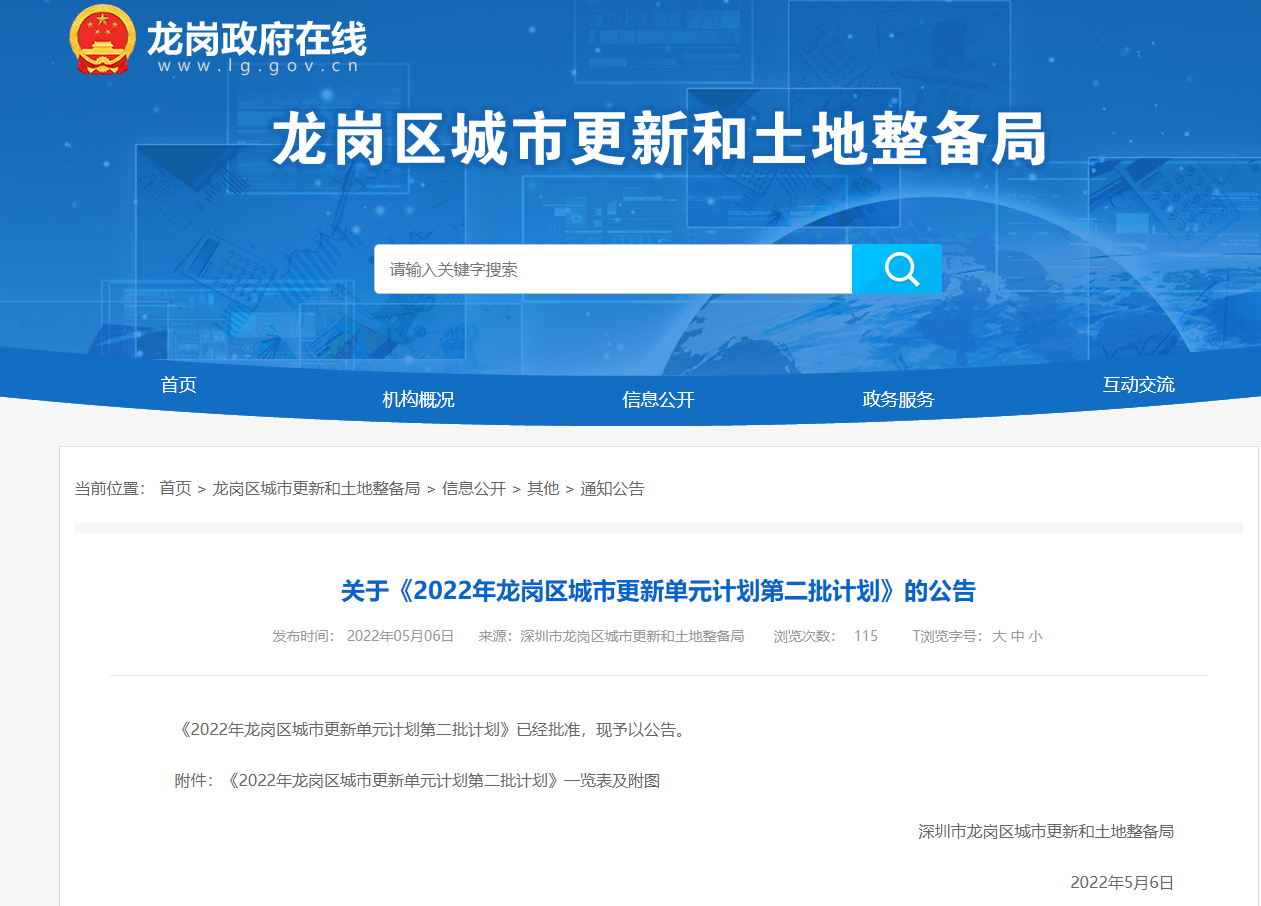Click the national emblem logo

tap(102, 40)
